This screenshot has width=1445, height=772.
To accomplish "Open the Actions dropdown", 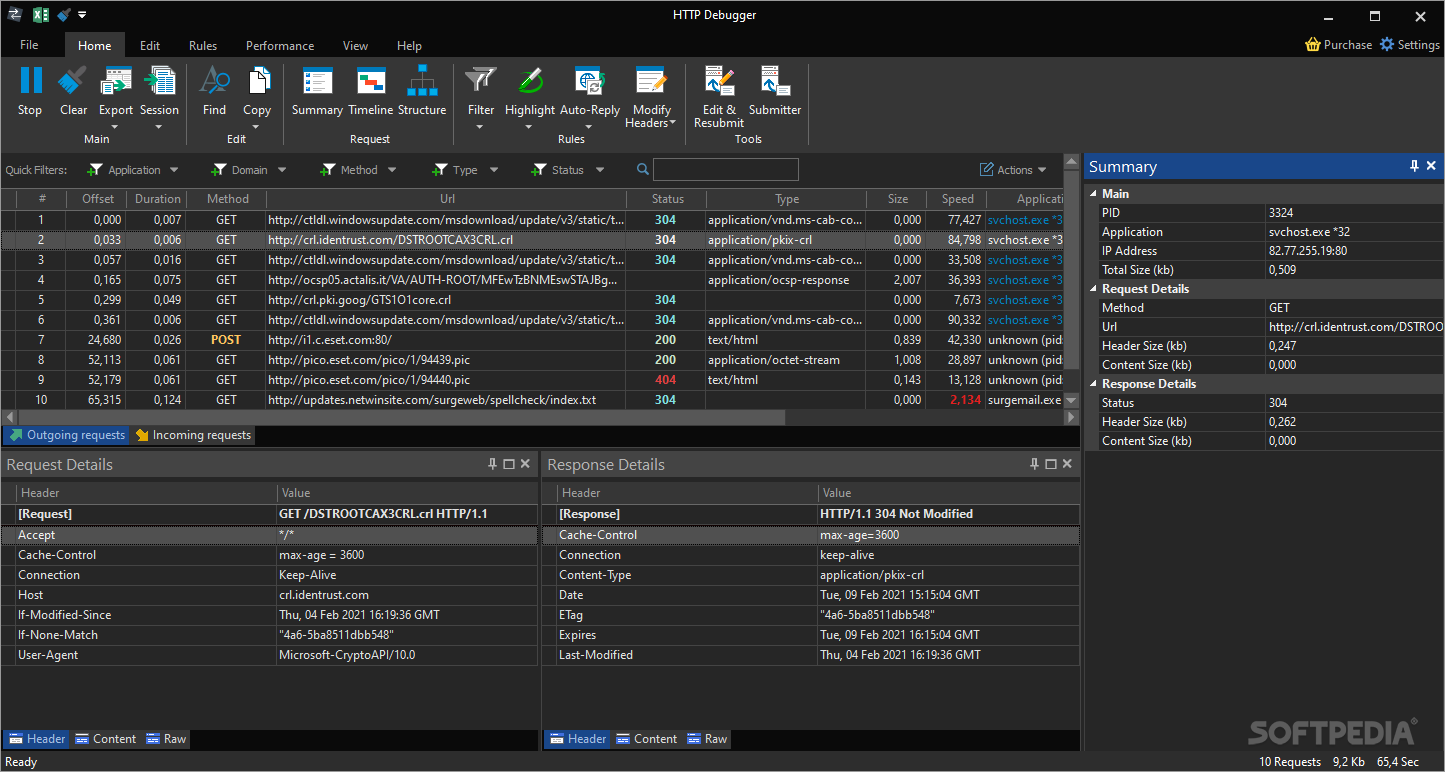I will 1013,170.
